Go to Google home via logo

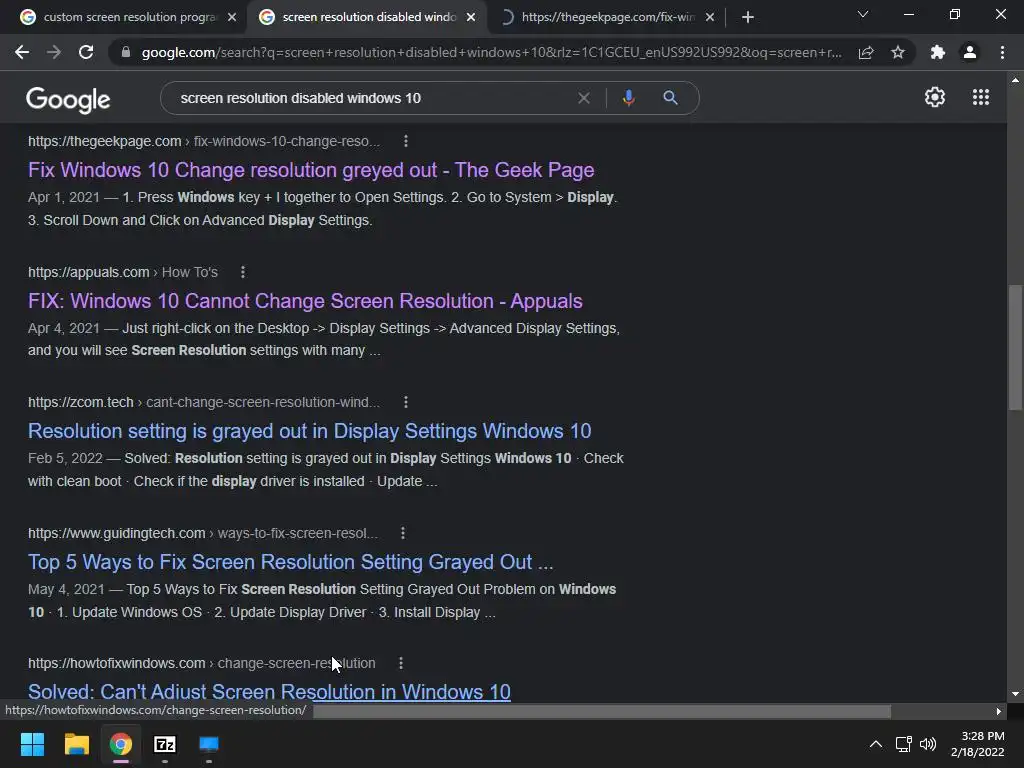tap(68, 99)
